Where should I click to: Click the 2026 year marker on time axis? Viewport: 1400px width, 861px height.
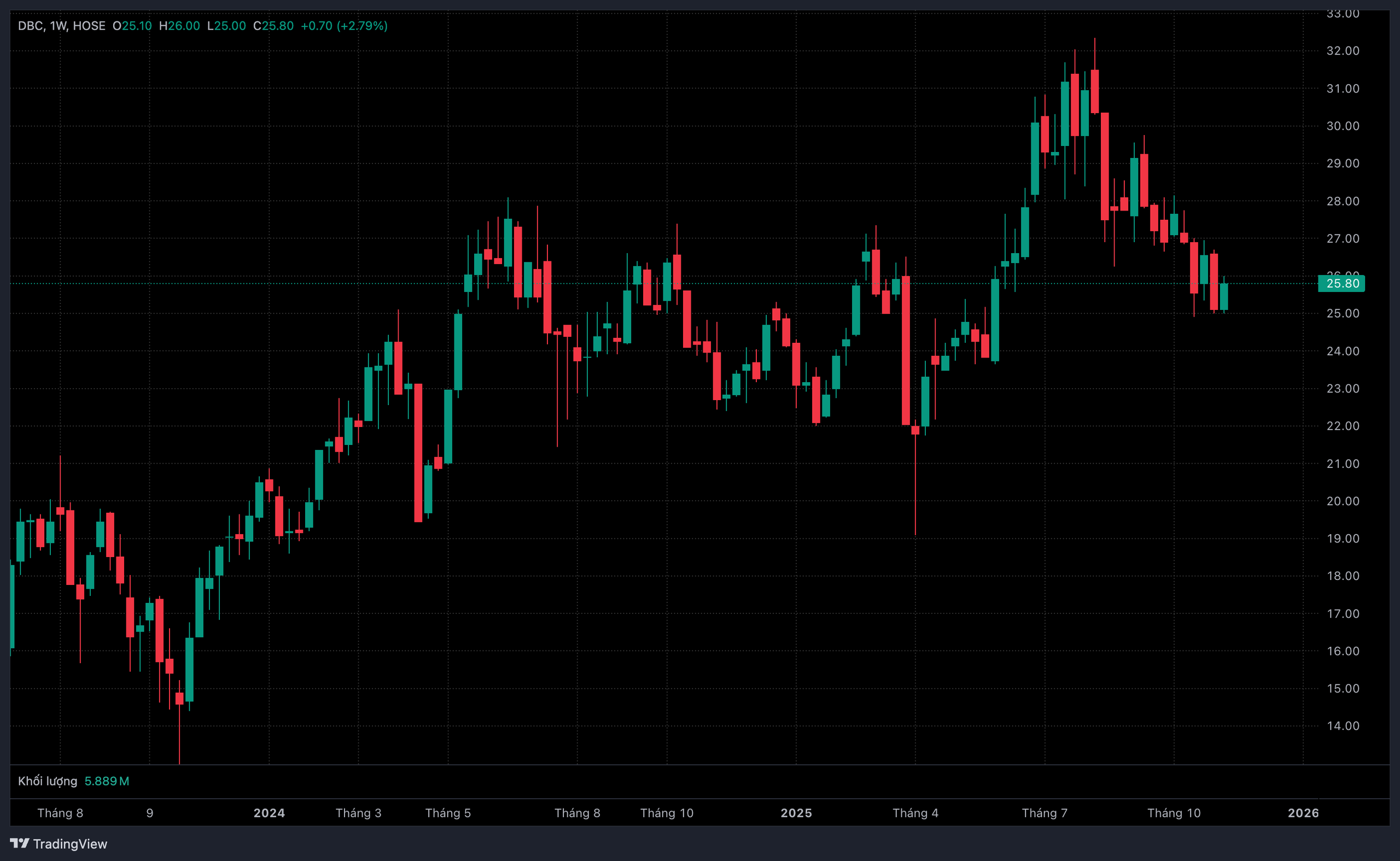pos(1303,812)
